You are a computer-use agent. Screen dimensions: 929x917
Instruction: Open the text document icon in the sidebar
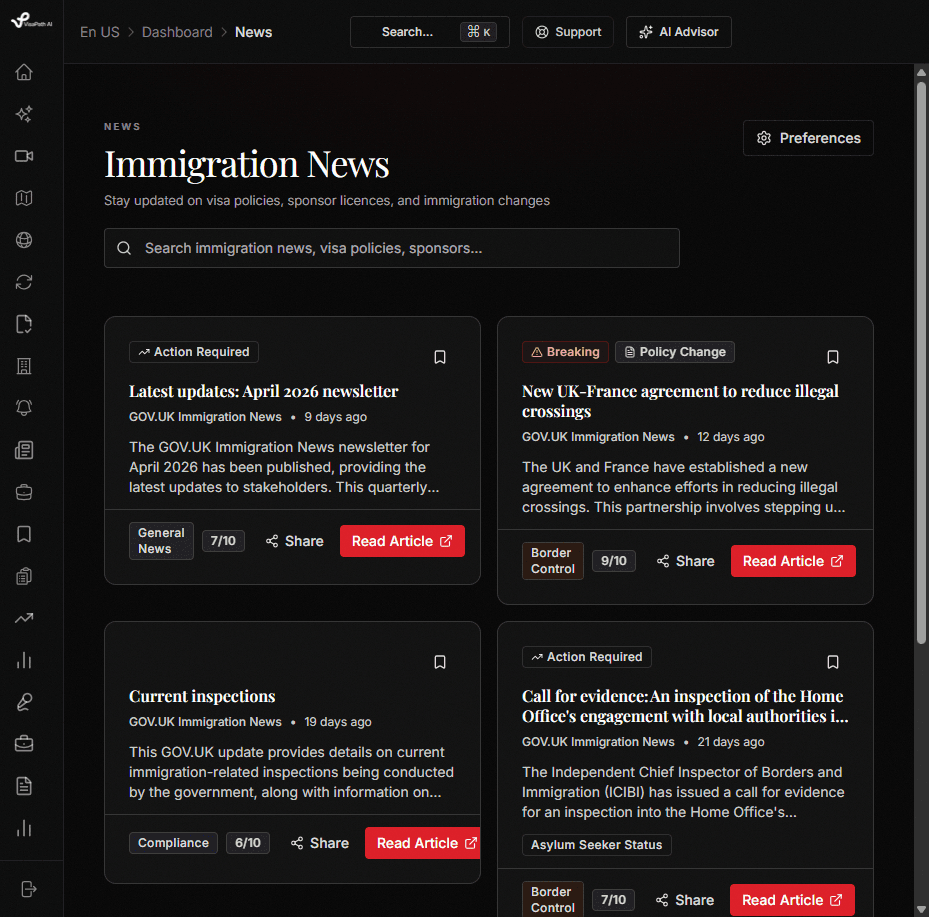(x=24, y=786)
